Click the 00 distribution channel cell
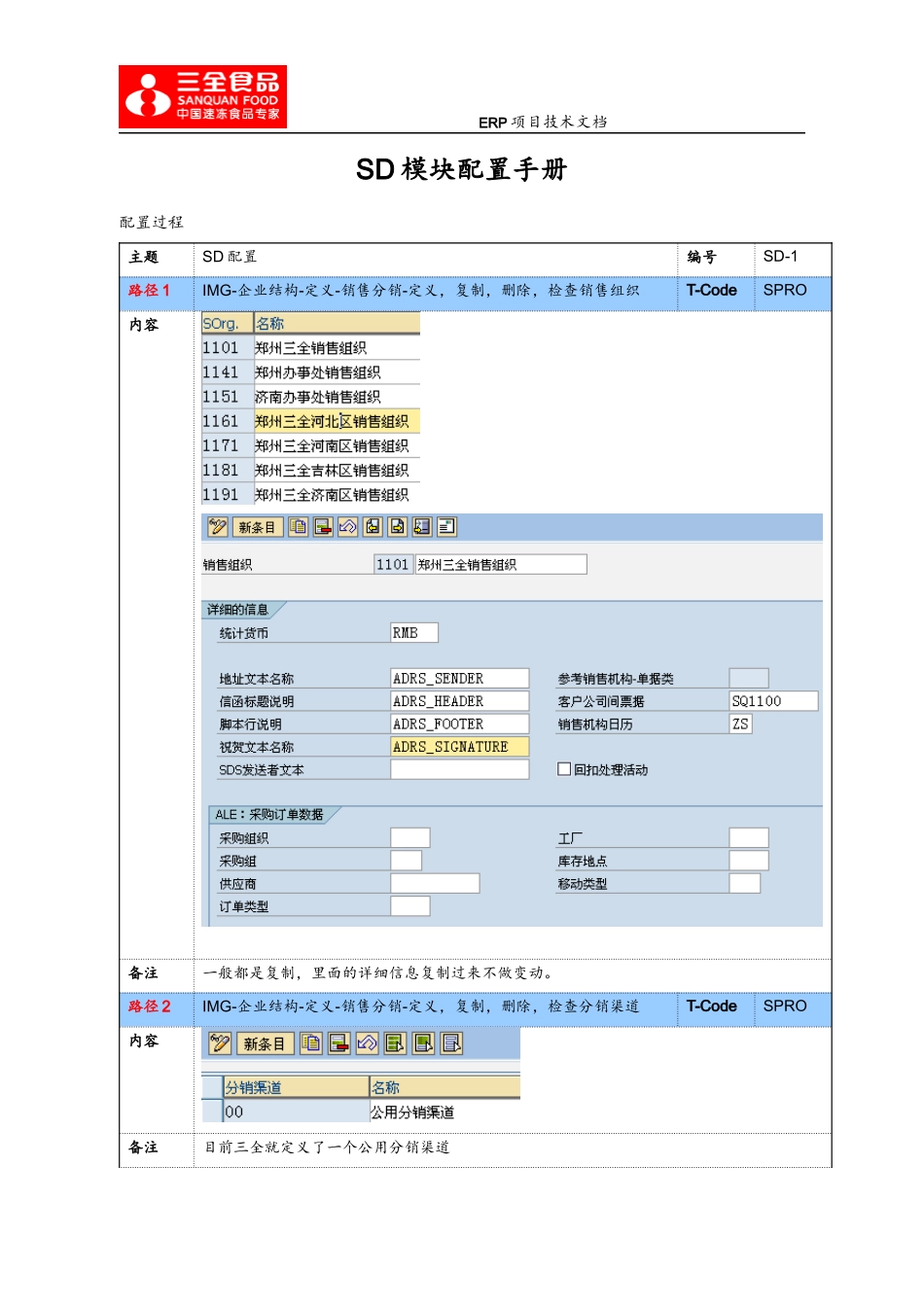This screenshot has width=924, height=1307. [296, 1112]
